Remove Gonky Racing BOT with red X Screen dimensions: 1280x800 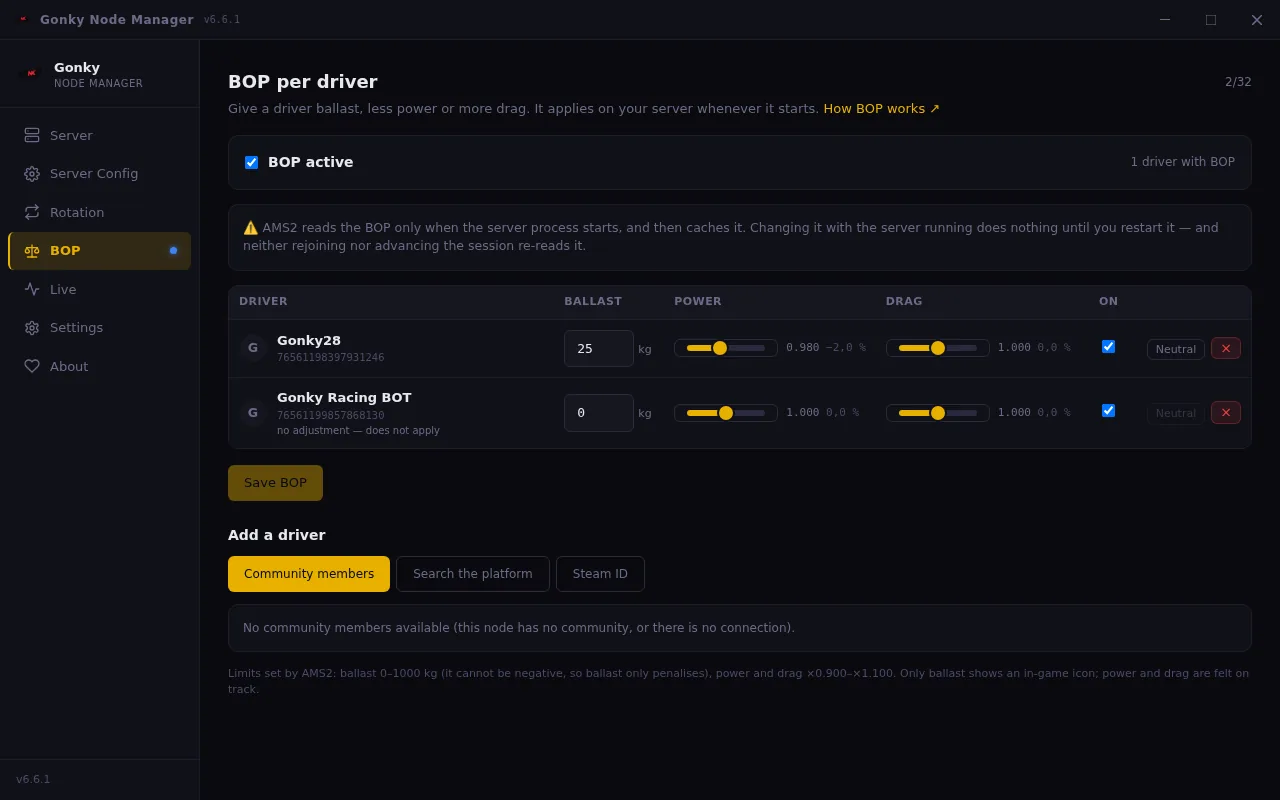[1226, 412]
